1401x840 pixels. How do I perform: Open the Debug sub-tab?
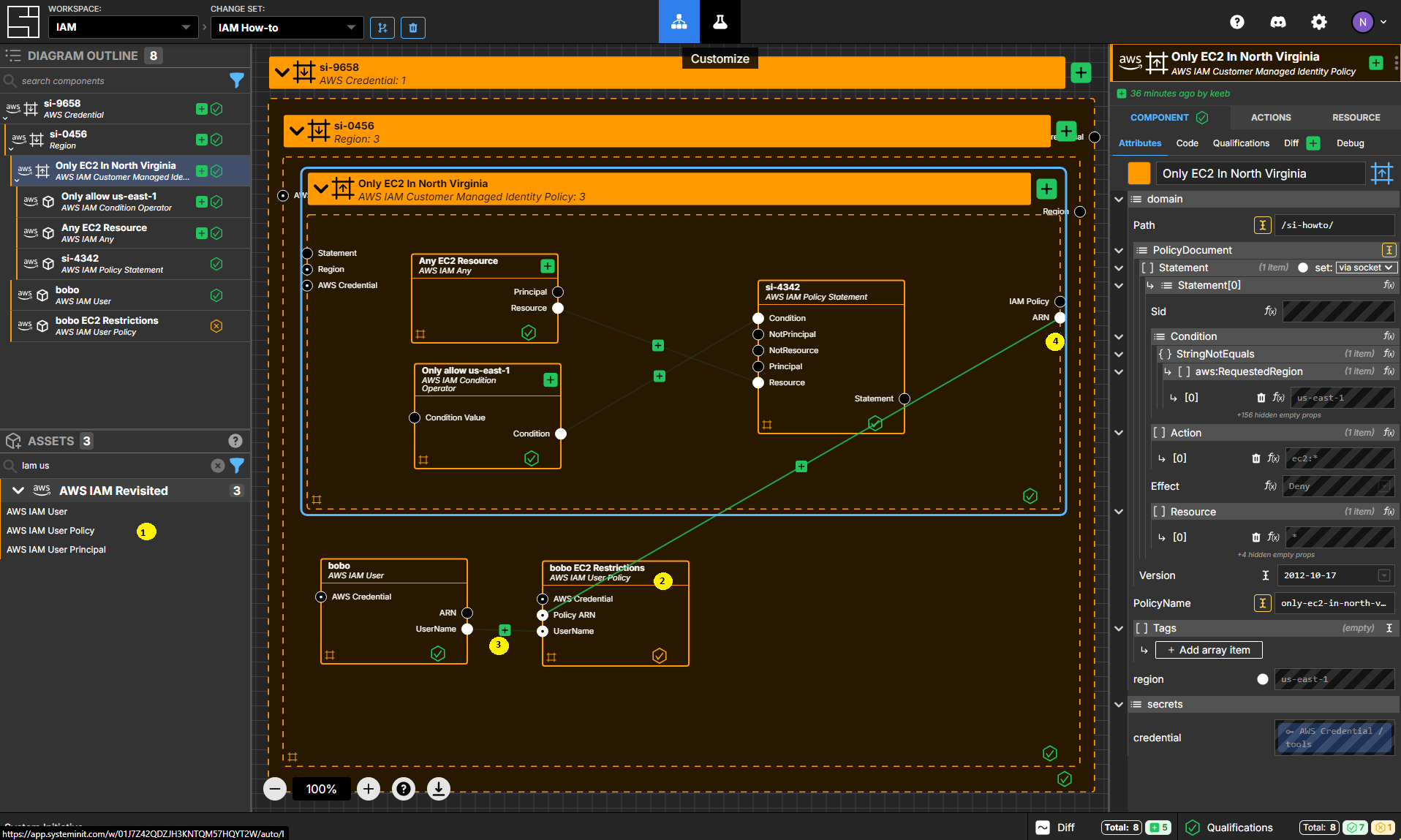1350,143
